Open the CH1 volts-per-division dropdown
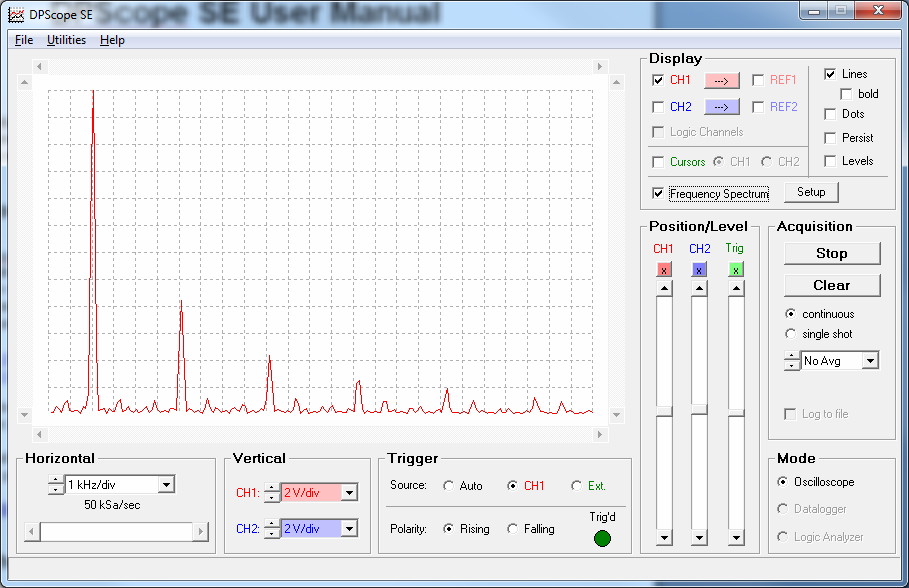The width and height of the screenshot is (909, 588). tap(351, 492)
